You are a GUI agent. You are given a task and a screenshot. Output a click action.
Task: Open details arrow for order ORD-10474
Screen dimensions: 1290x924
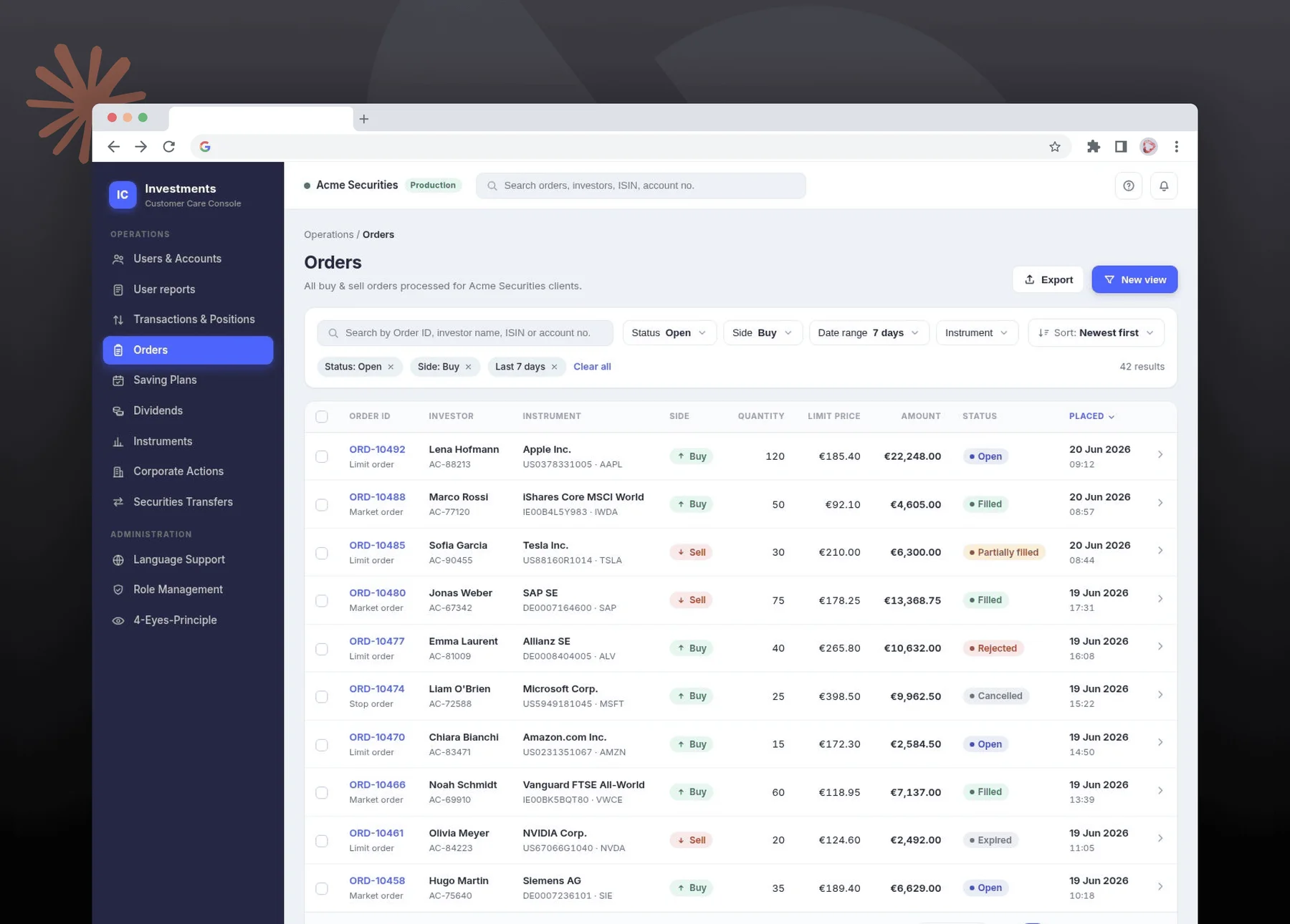click(x=1160, y=695)
